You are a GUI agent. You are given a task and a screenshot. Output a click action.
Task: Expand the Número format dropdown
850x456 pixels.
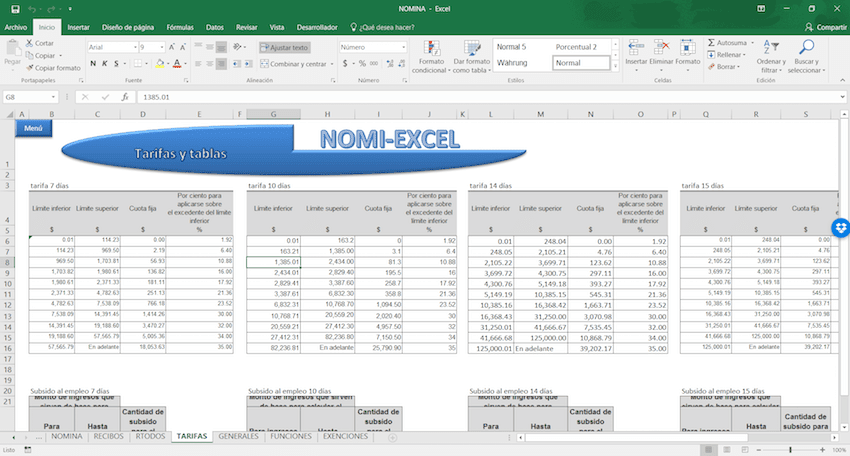[x=403, y=47]
